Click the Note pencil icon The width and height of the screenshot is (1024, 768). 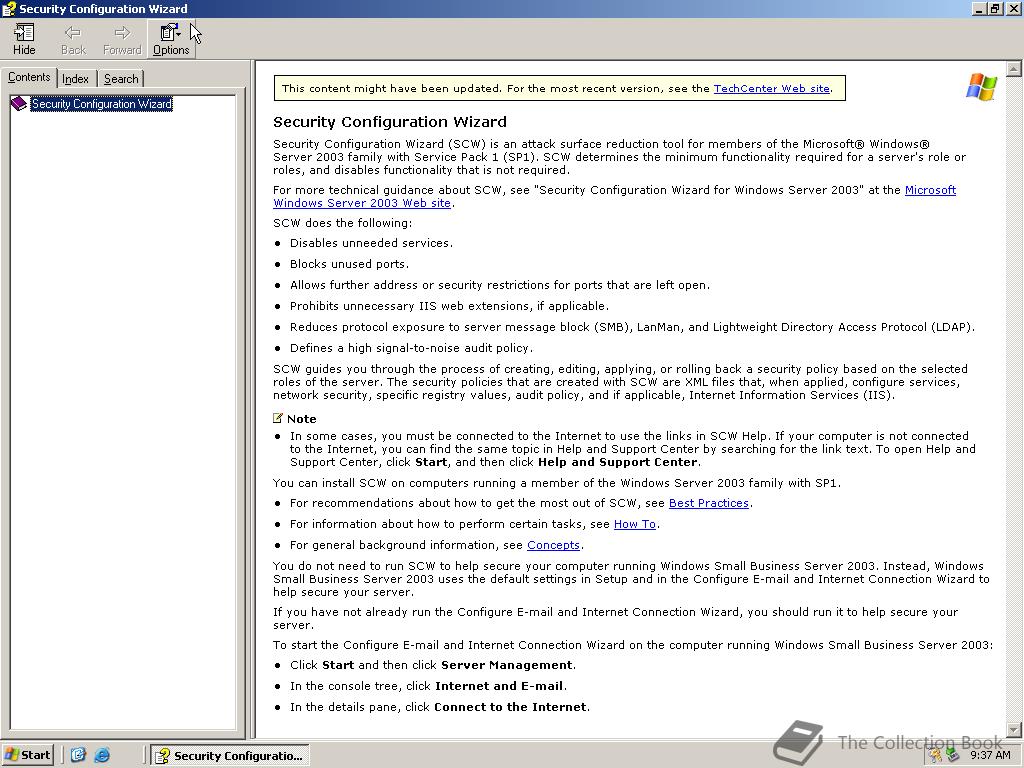click(278, 418)
